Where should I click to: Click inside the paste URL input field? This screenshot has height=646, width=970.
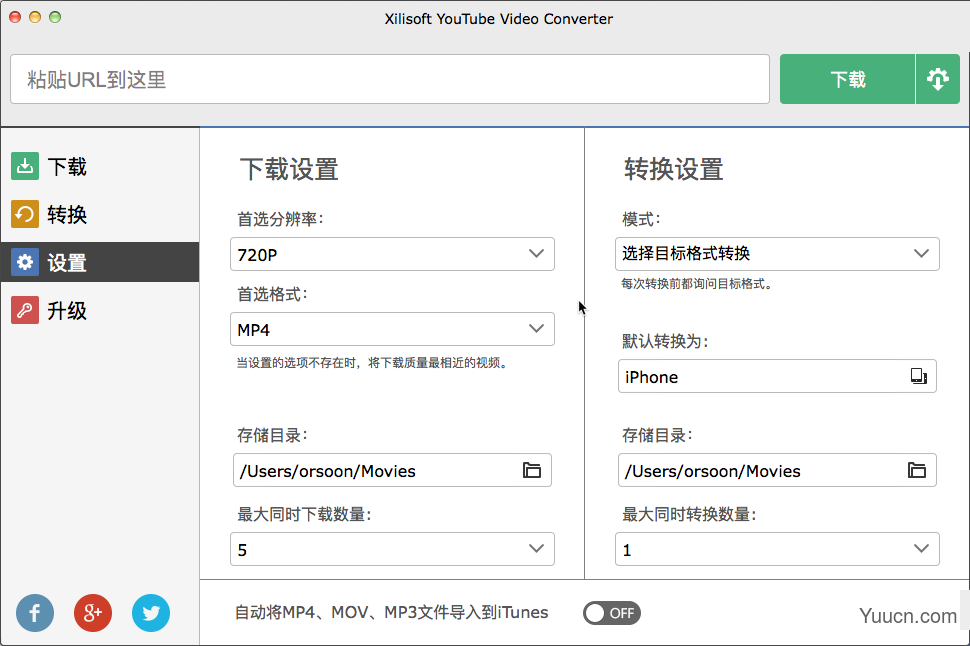pyautogui.click(x=390, y=78)
